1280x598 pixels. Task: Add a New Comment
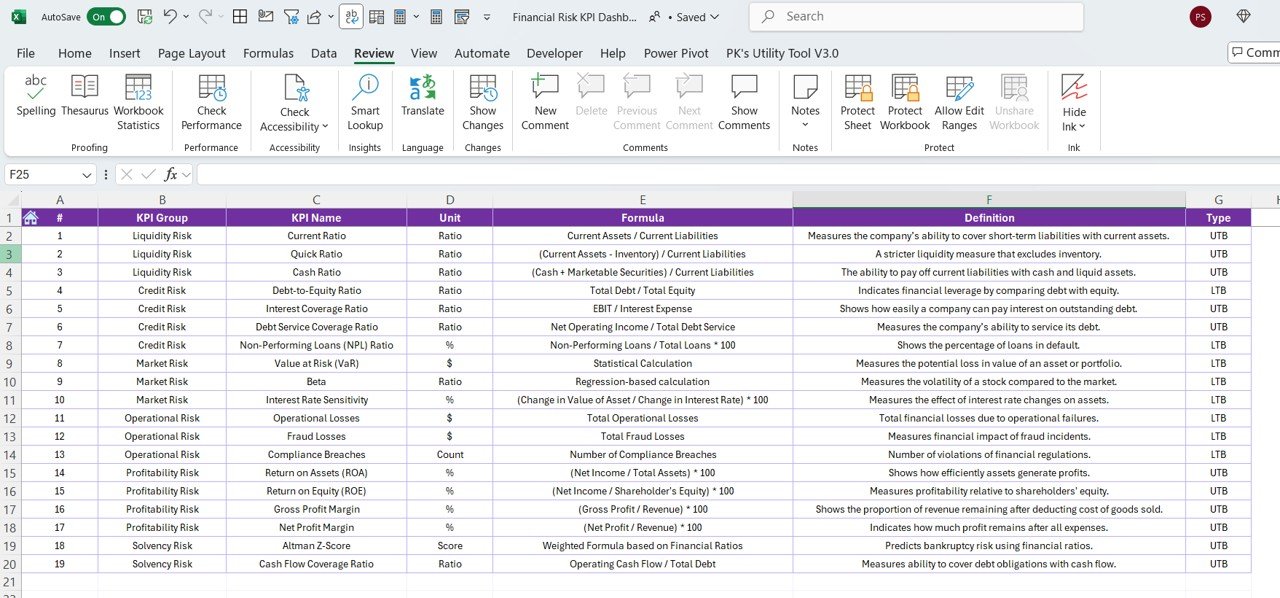point(545,103)
